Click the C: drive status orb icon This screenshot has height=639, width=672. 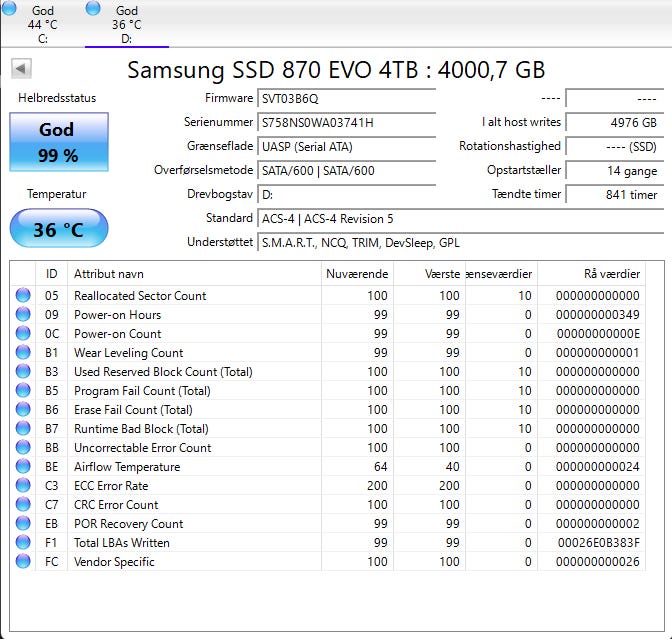[x=9, y=8]
